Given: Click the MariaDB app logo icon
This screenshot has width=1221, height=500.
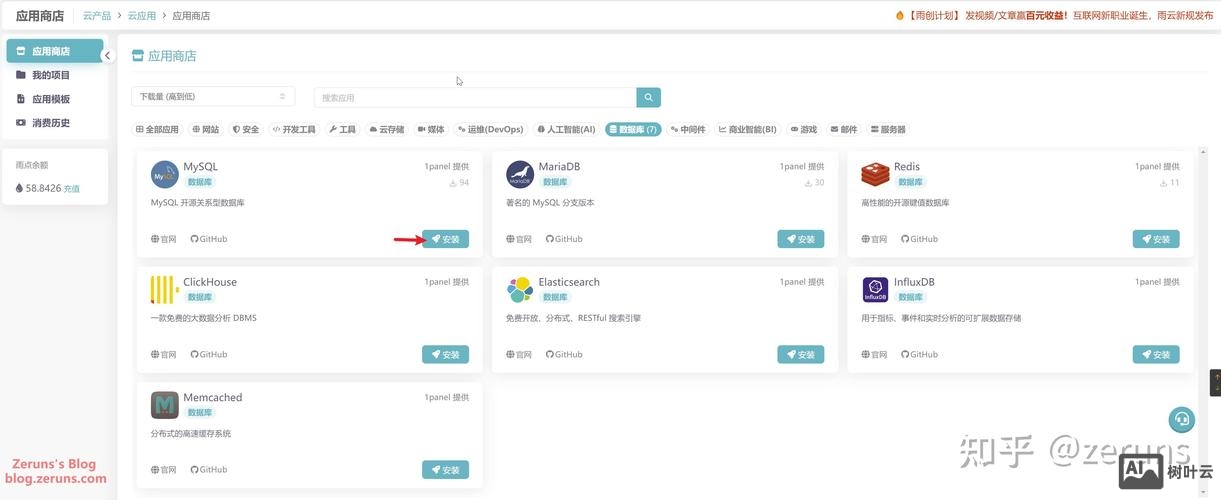Looking at the screenshot, I should pos(520,174).
